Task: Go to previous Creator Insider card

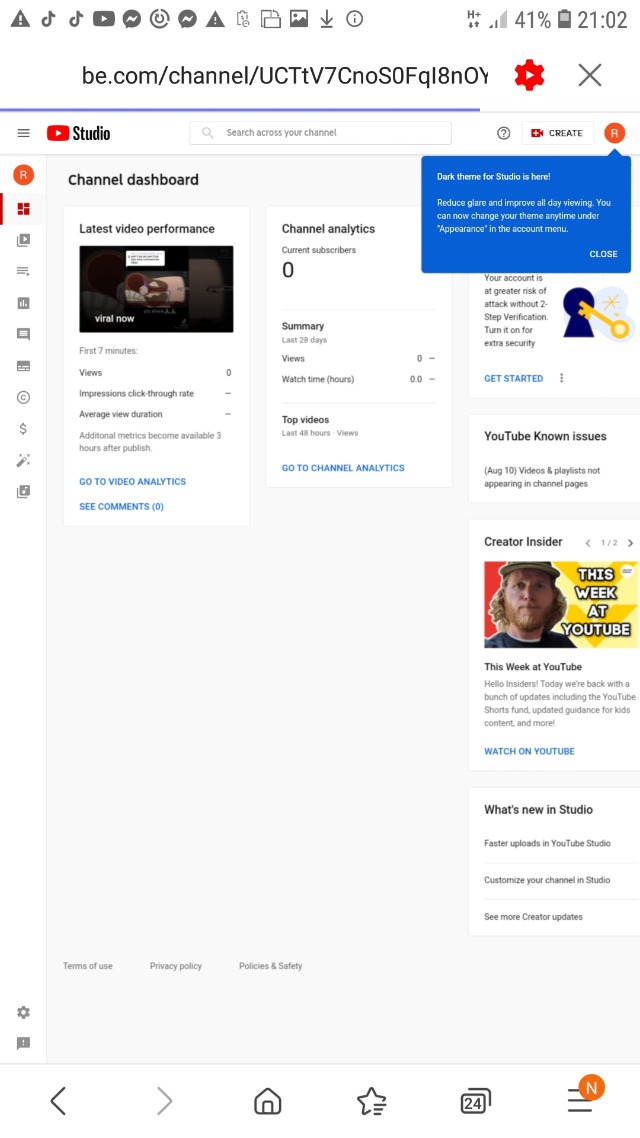Action: [x=588, y=543]
